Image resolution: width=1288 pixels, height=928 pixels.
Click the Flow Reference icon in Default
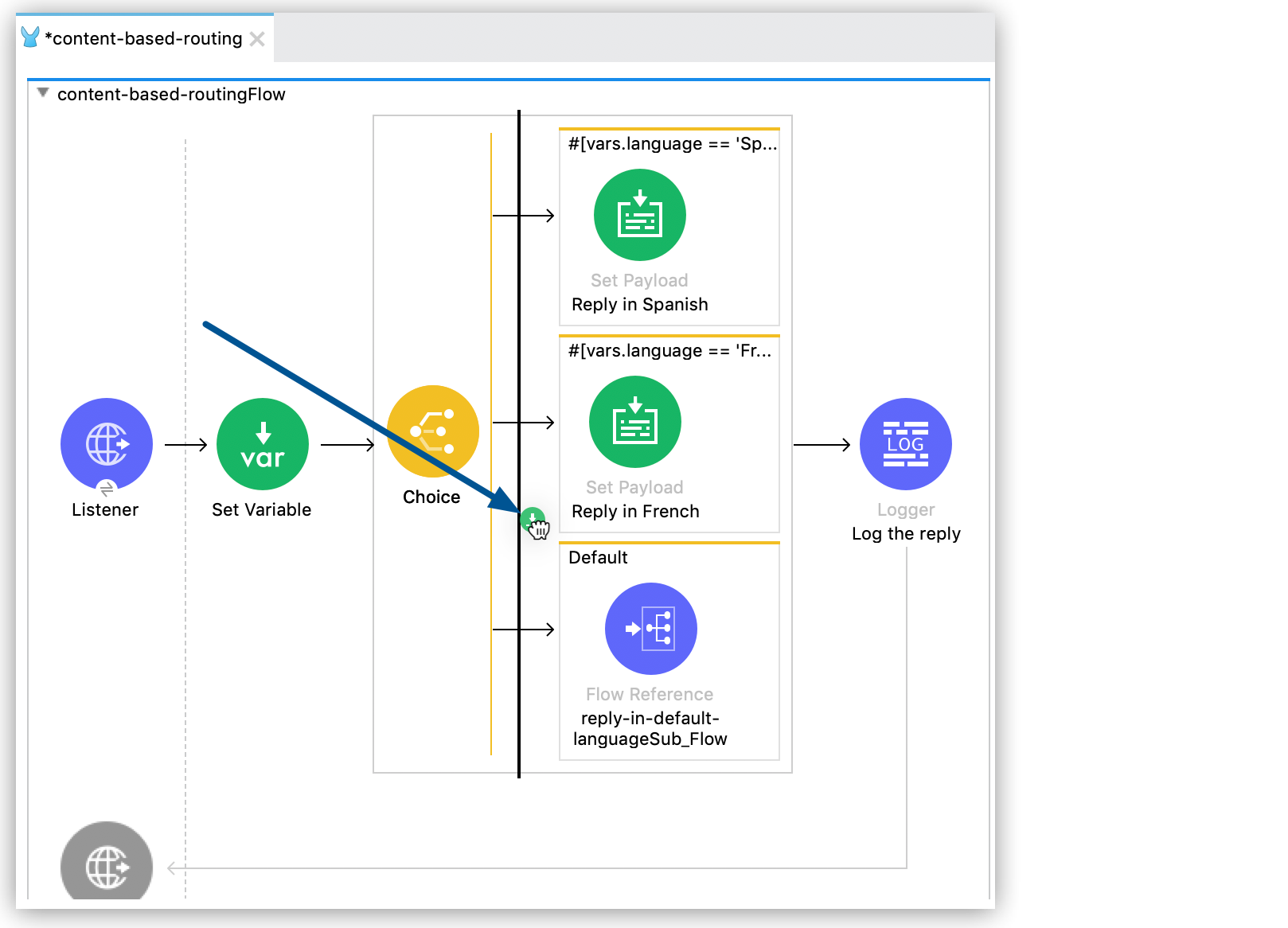pos(650,629)
